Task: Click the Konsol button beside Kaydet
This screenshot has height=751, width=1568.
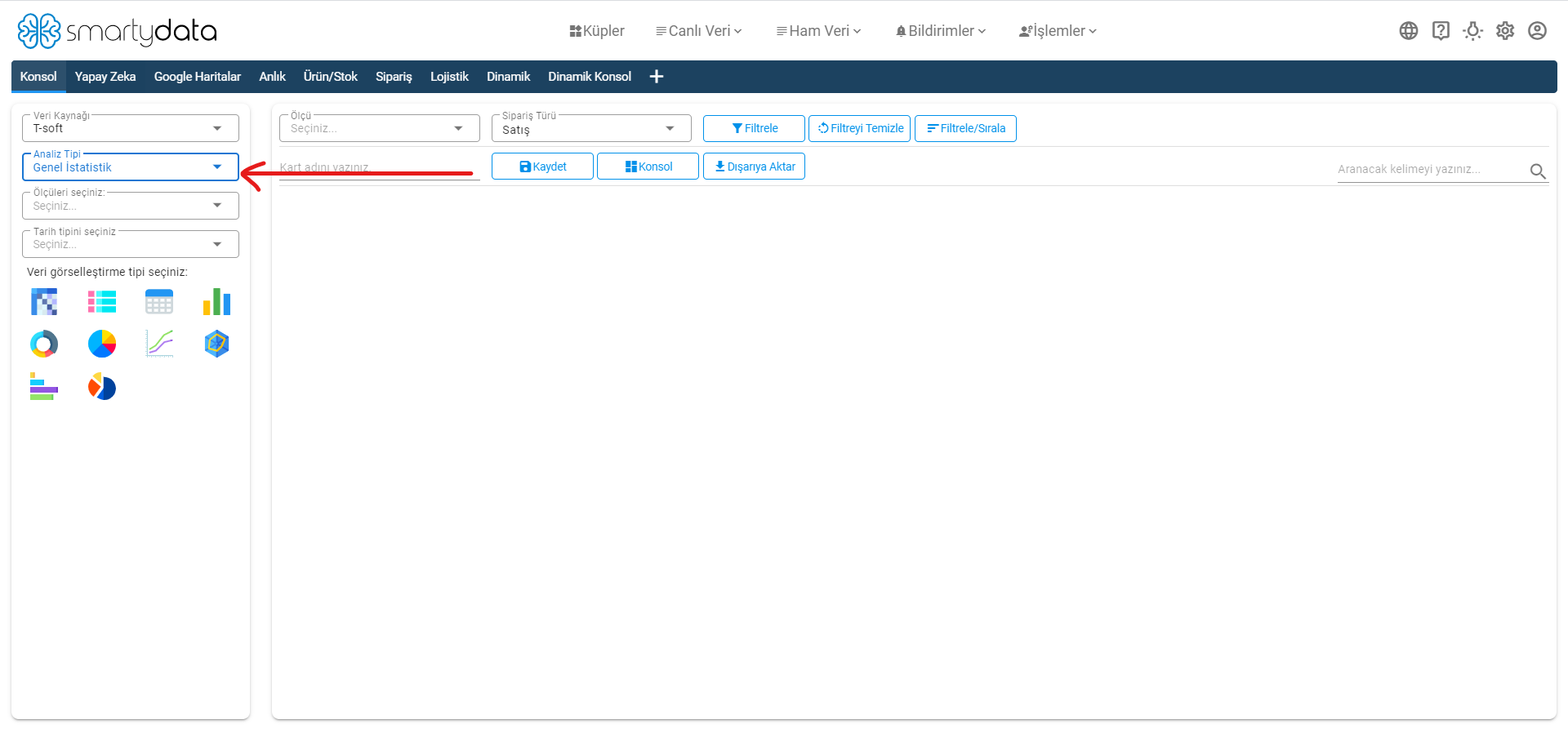Action: pyautogui.click(x=648, y=167)
